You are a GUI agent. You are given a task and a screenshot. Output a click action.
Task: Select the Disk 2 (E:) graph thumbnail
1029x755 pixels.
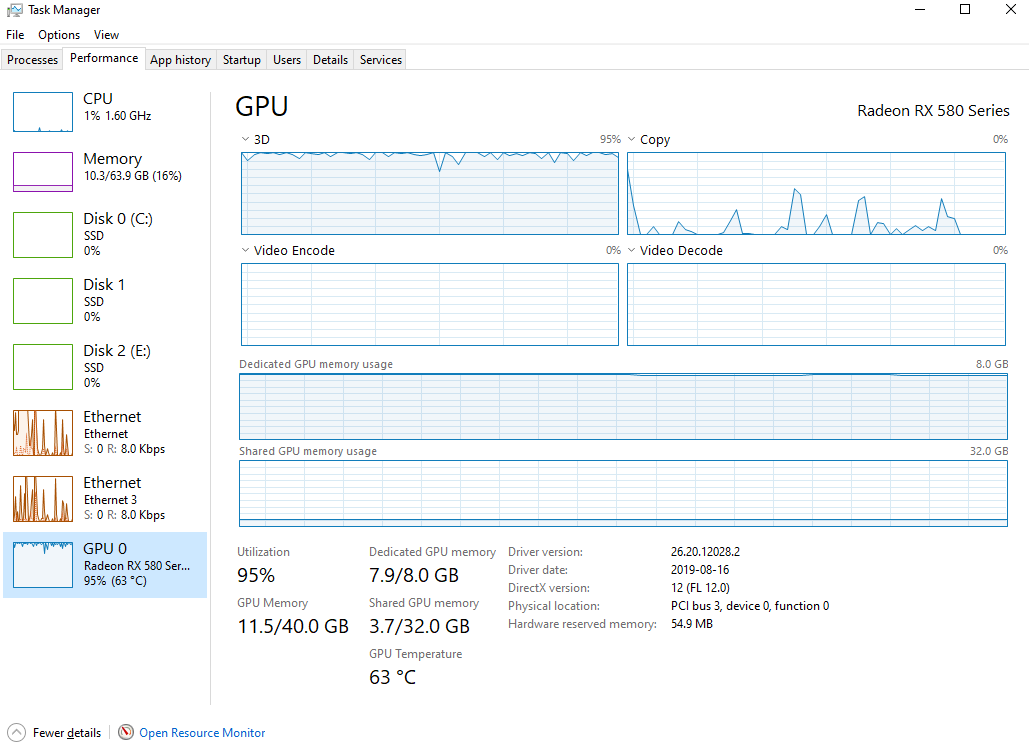43,366
